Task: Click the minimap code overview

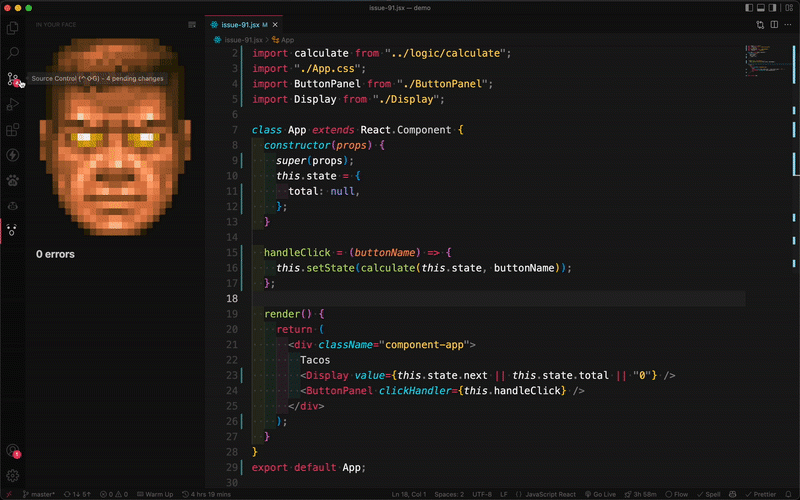Action: (x=766, y=61)
